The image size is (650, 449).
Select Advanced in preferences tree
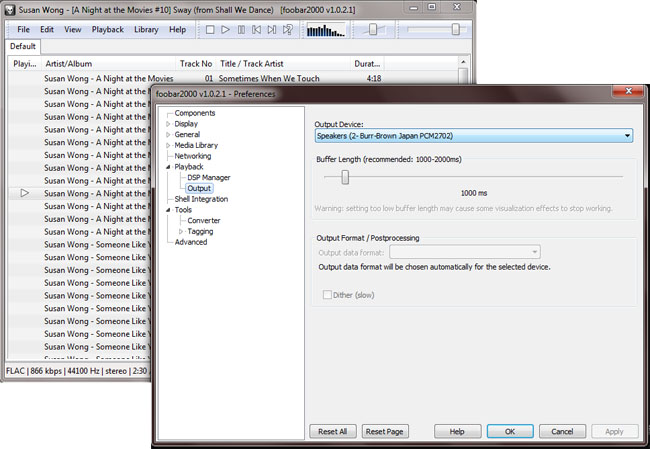[x=191, y=242]
